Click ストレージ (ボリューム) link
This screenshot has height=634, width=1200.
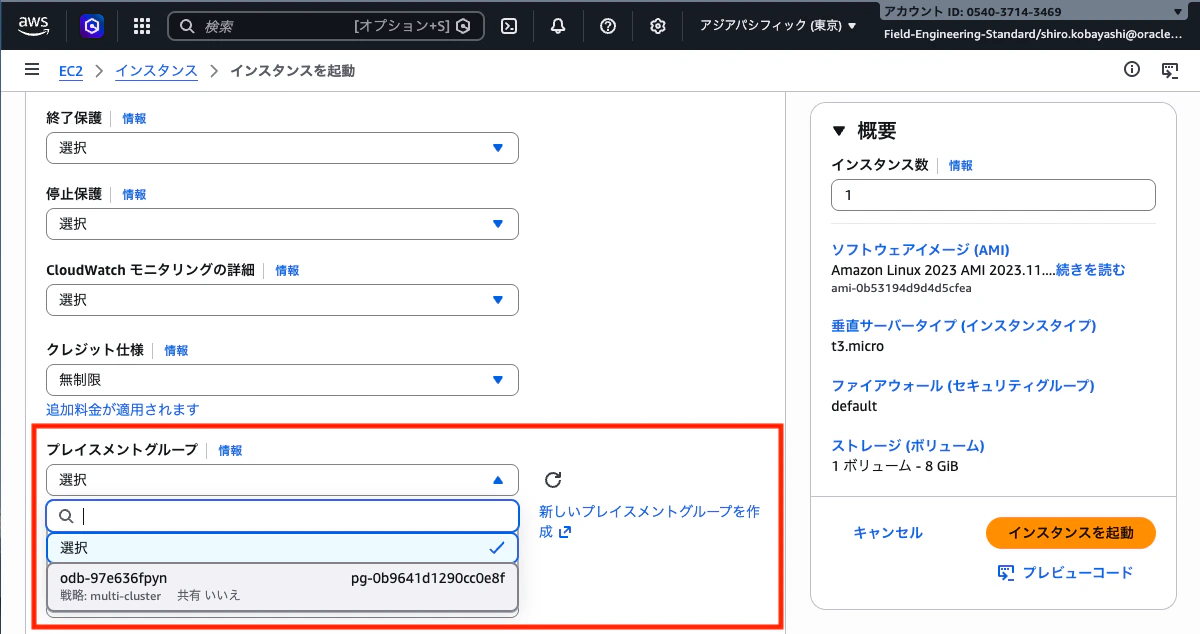tap(908, 446)
